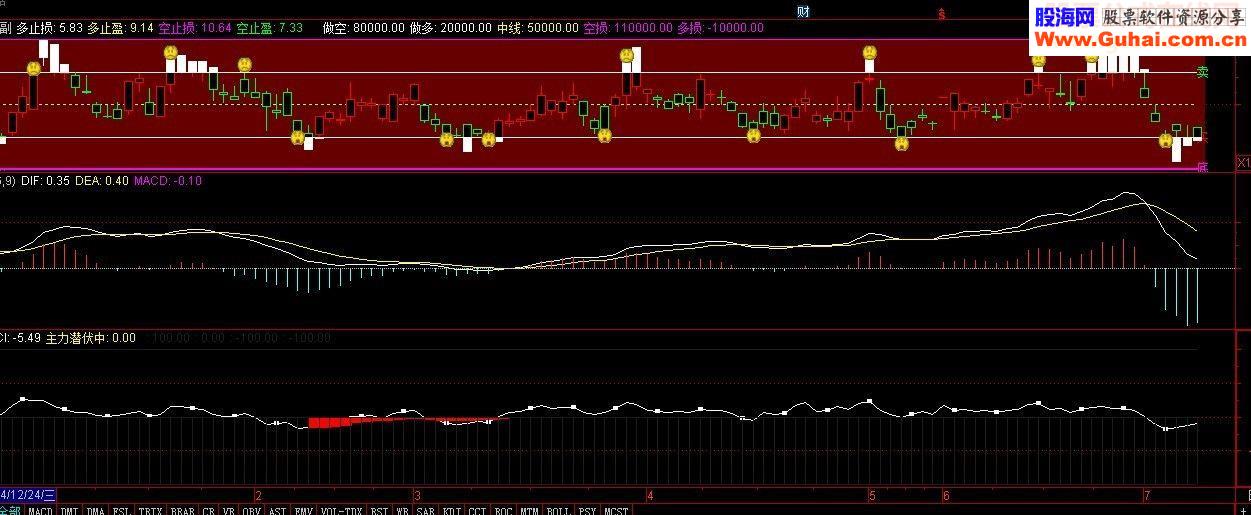Switch to the WR indicator tab

(402, 510)
